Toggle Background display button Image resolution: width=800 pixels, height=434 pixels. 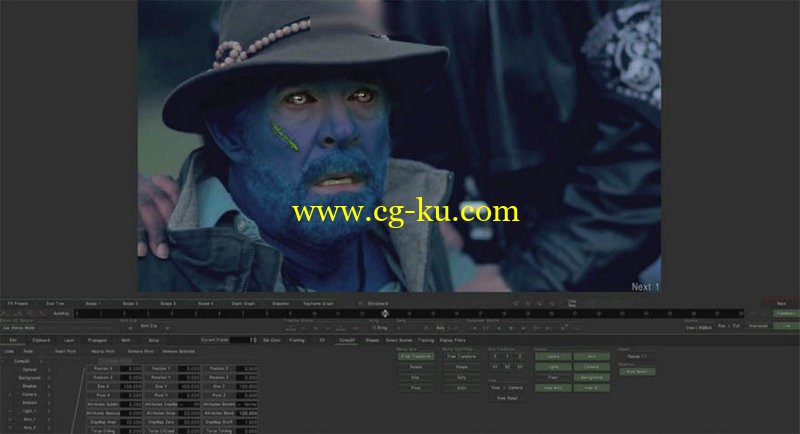591,377
